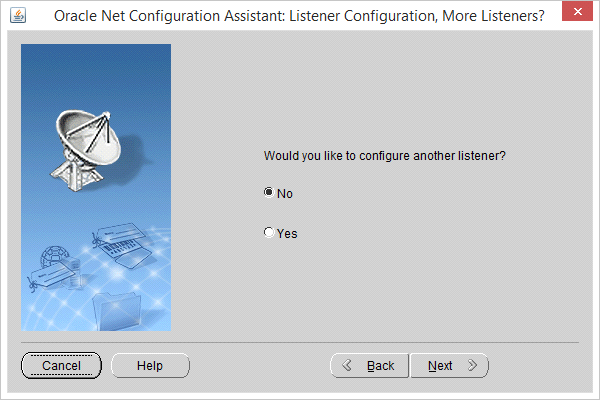Click the wireframe globe graphic
The image size is (600, 400).
click(54, 256)
